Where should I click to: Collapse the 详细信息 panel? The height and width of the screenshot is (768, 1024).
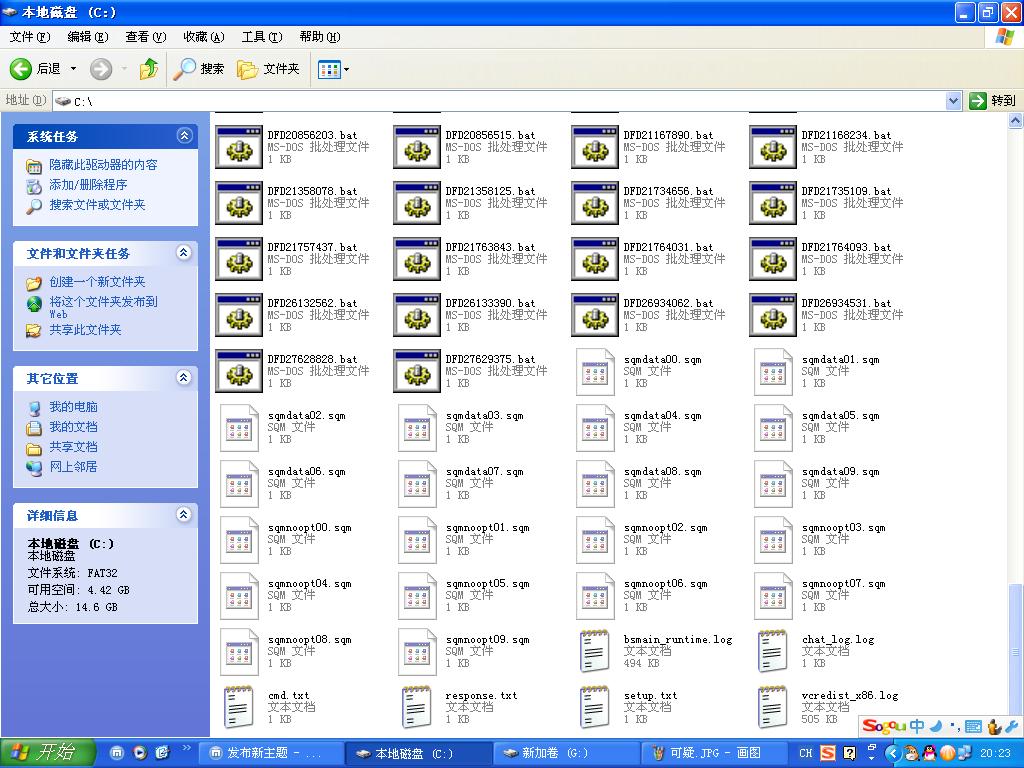coord(184,515)
